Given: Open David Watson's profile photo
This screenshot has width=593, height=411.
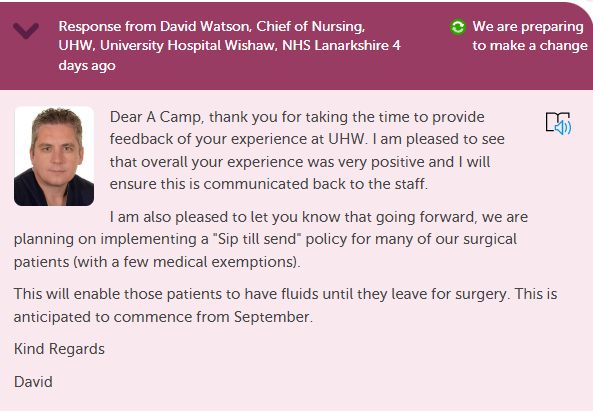Looking at the screenshot, I should (x=54, y=156).
